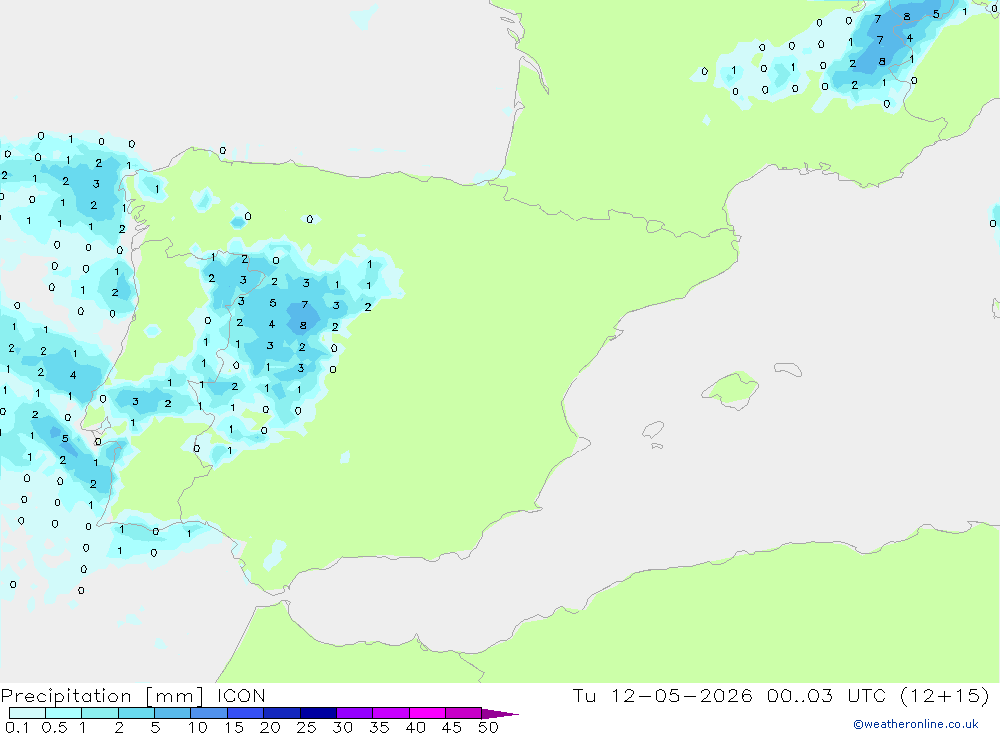Click the '10' legend scale label
The width and height of the screenshot is (1000, 733).
(x=198, y=727)
